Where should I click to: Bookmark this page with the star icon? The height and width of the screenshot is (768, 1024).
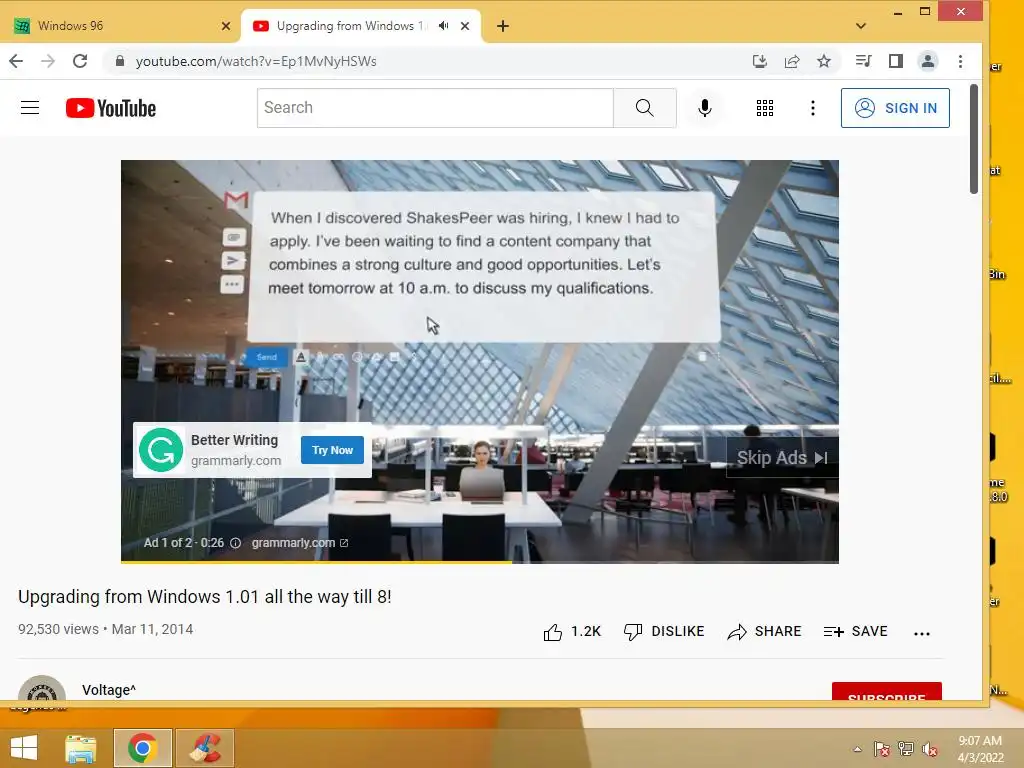pos(824,61)
